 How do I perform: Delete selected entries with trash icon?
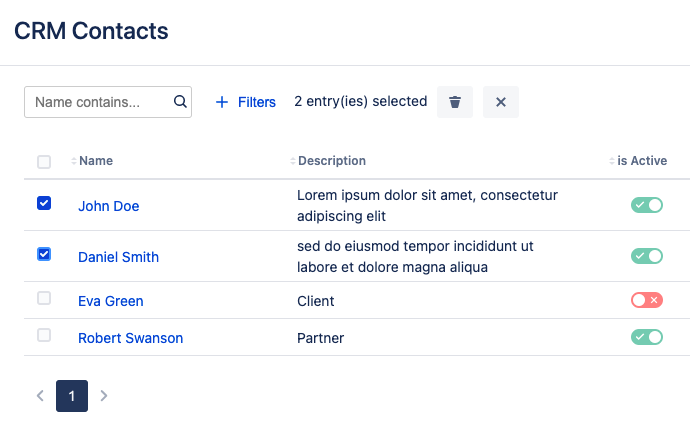click(455, 102)
